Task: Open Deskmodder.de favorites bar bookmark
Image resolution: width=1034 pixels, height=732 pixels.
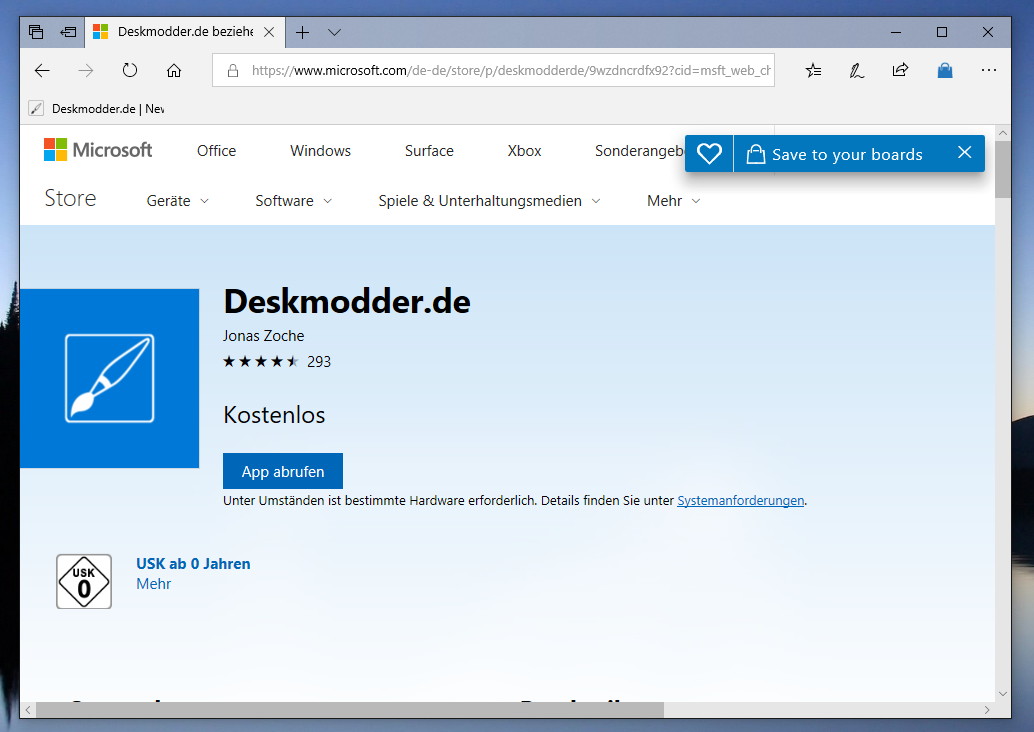Action: pos(96,109)
